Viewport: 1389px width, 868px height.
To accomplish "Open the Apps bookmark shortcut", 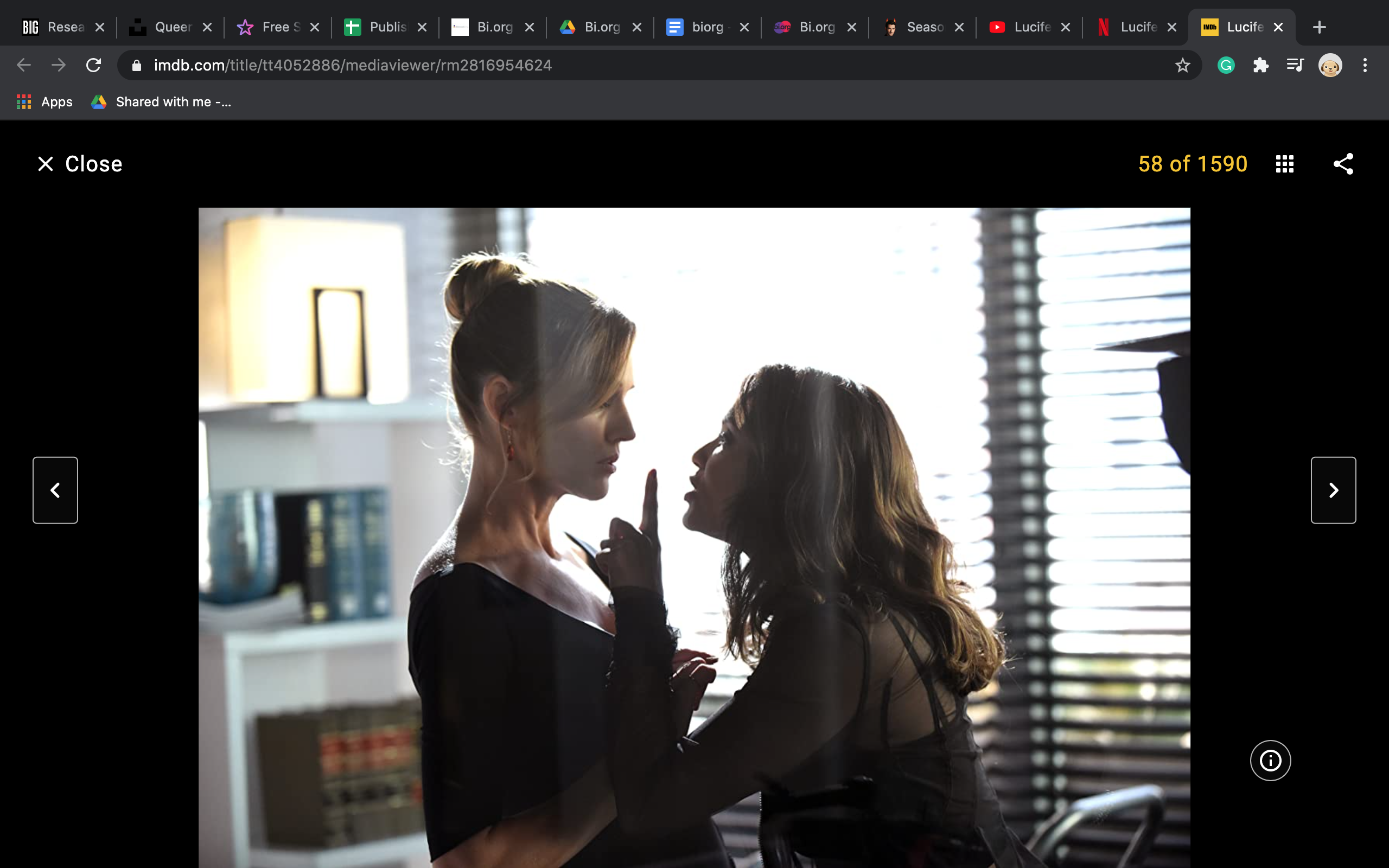I will coord(45,102).
